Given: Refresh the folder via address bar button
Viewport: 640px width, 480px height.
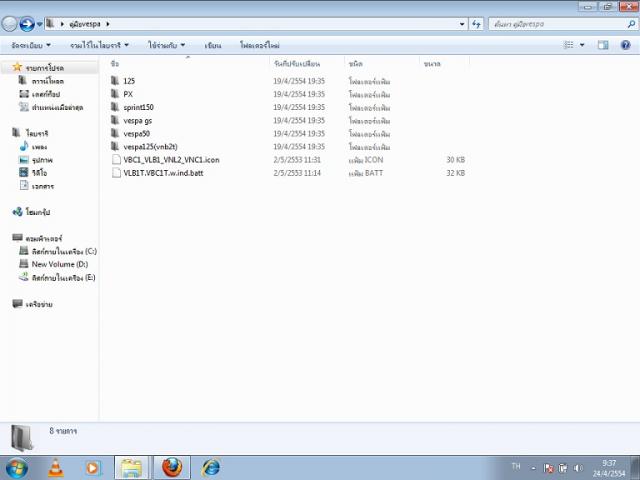Looking at the screenshot, I should [476, 23].
